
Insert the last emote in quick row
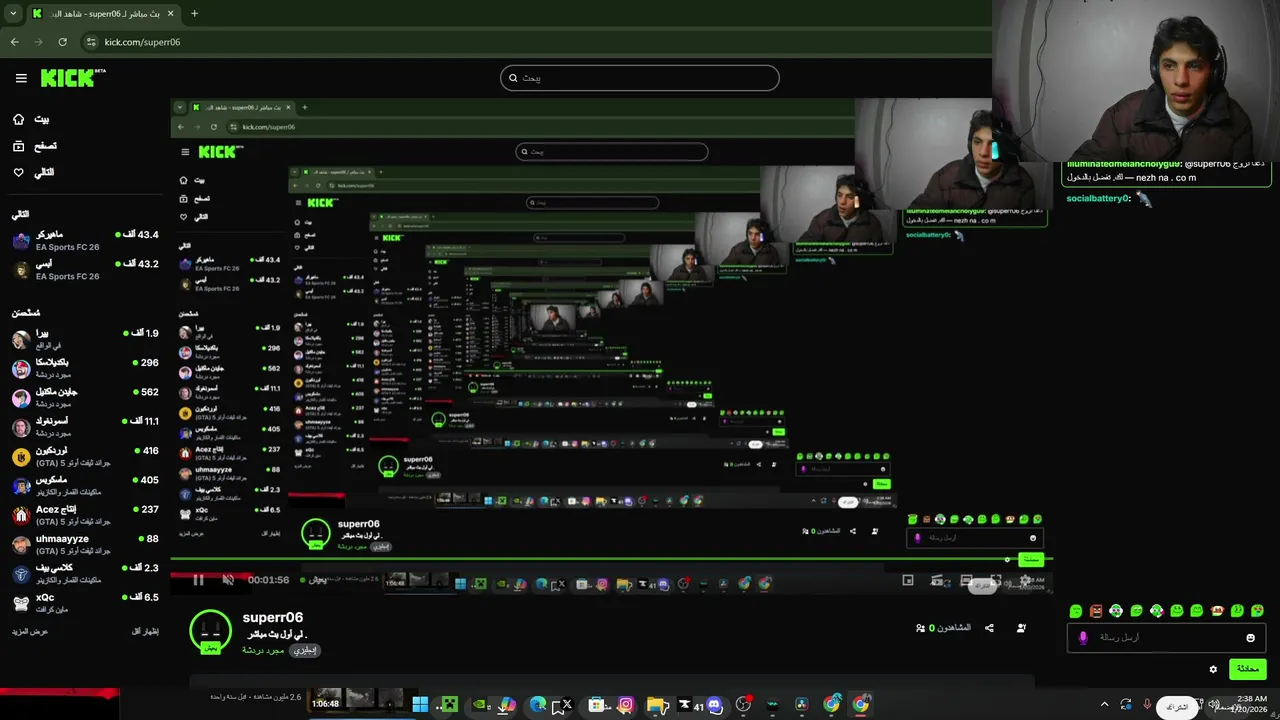1257,611
